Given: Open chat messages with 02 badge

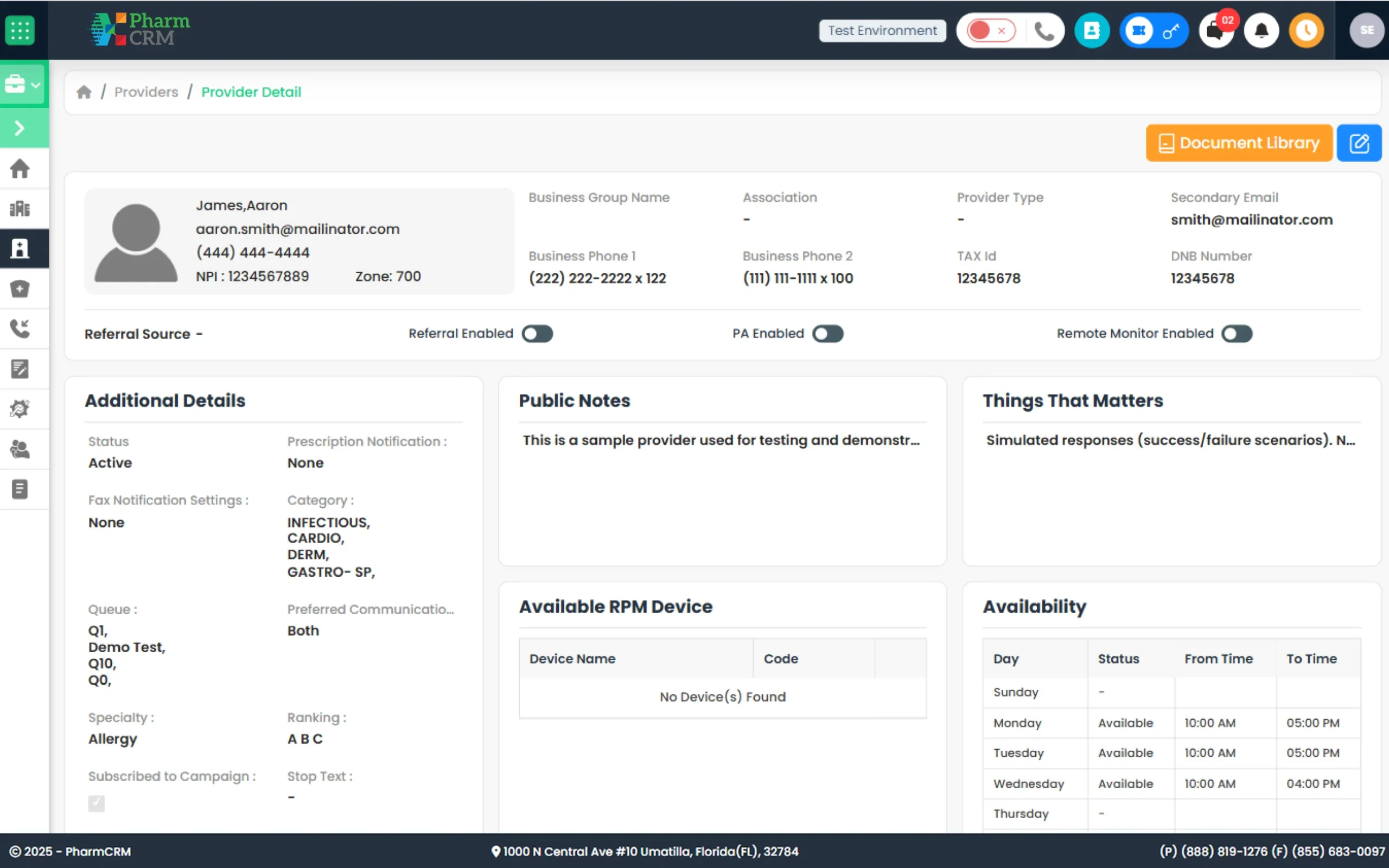Looking at the screenshot, I should pyautogui.click(x=1216, y=30).
